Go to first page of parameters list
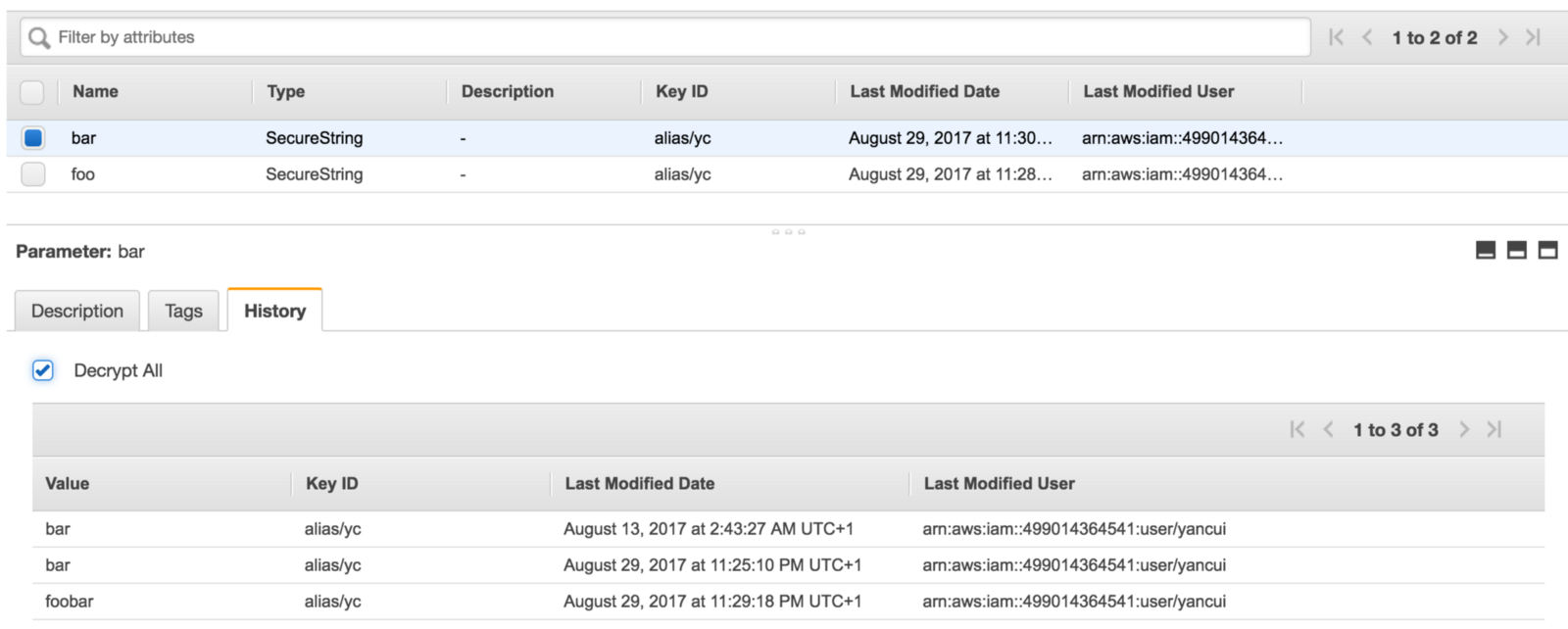This screenshot has width=1568, height=629. 1336,37
